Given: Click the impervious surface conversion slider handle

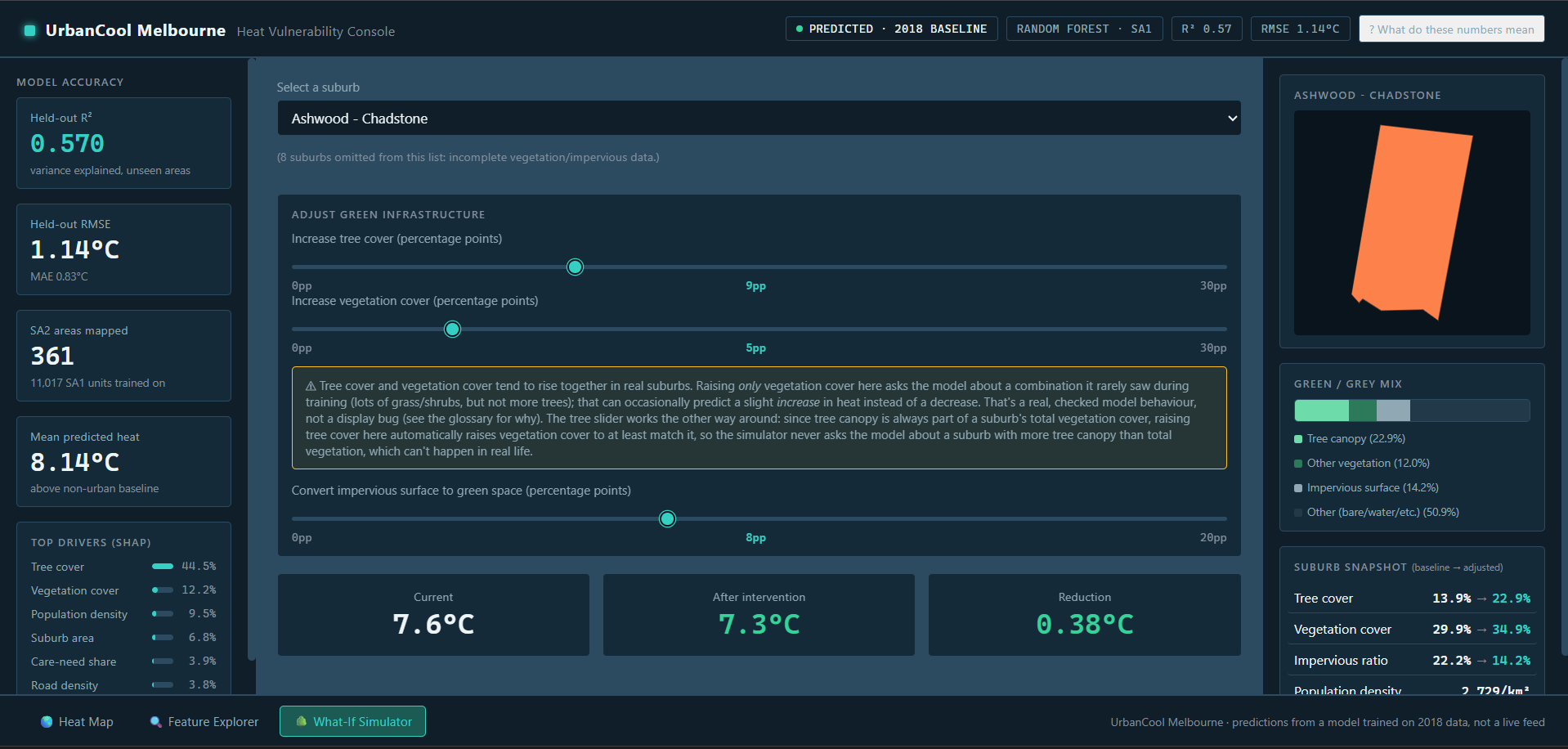Looking at the screenshot, I should pyautogui.click(x=667, y=518).
